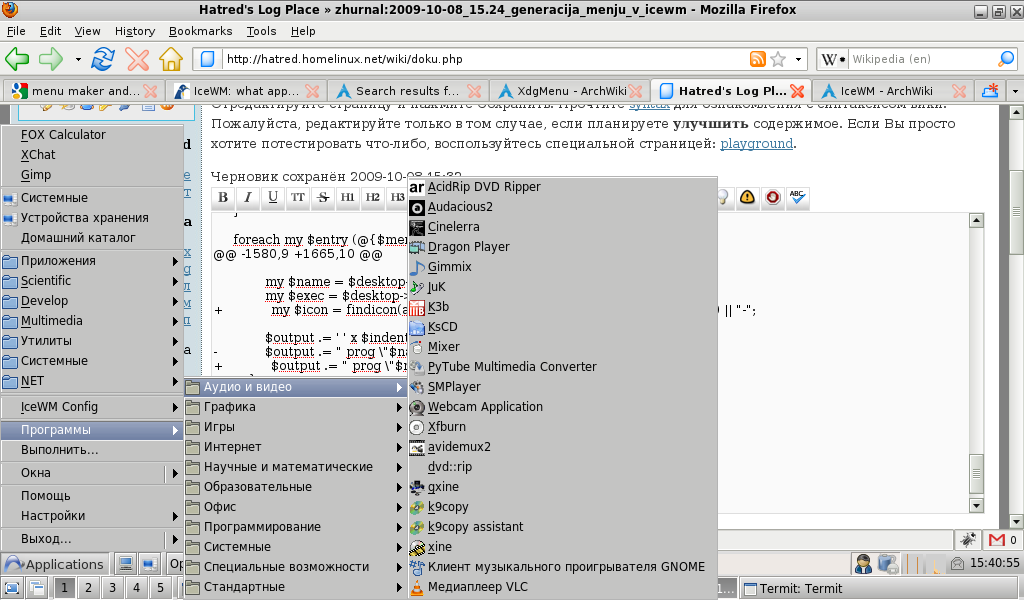Close the Search results tab

coord(474,91)
